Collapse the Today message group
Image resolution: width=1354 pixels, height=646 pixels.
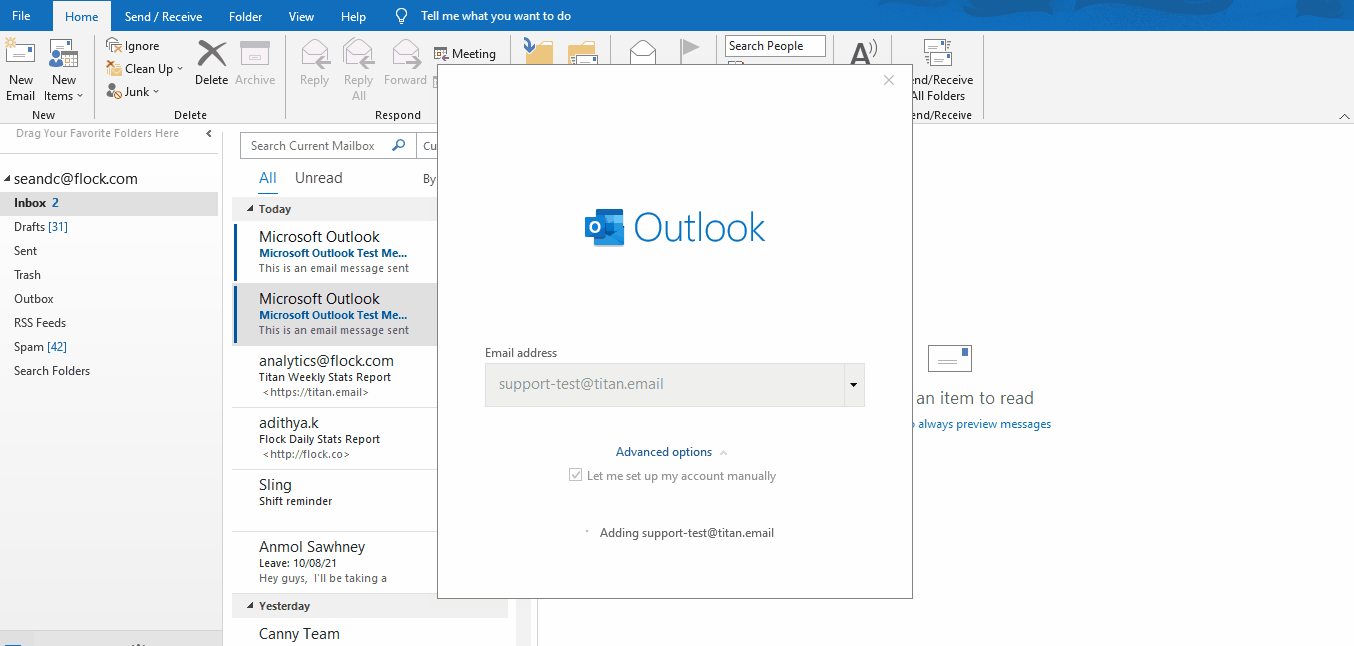pyautogui.click(x=250, y=209)
